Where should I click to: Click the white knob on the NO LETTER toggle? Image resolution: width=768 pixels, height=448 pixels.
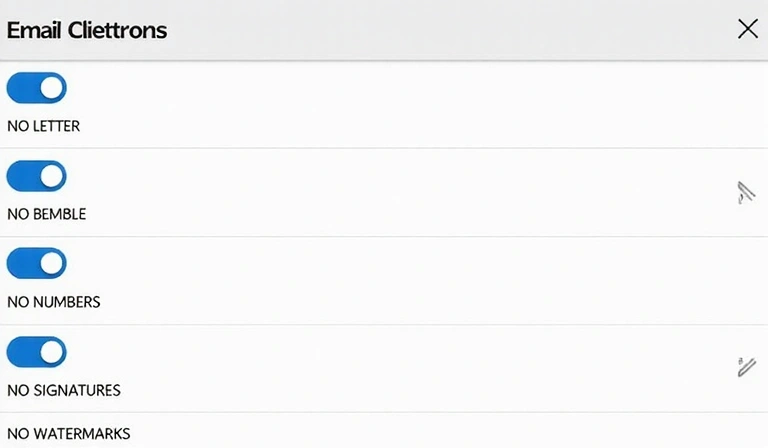pyautogui.click(x=52, y=88)
